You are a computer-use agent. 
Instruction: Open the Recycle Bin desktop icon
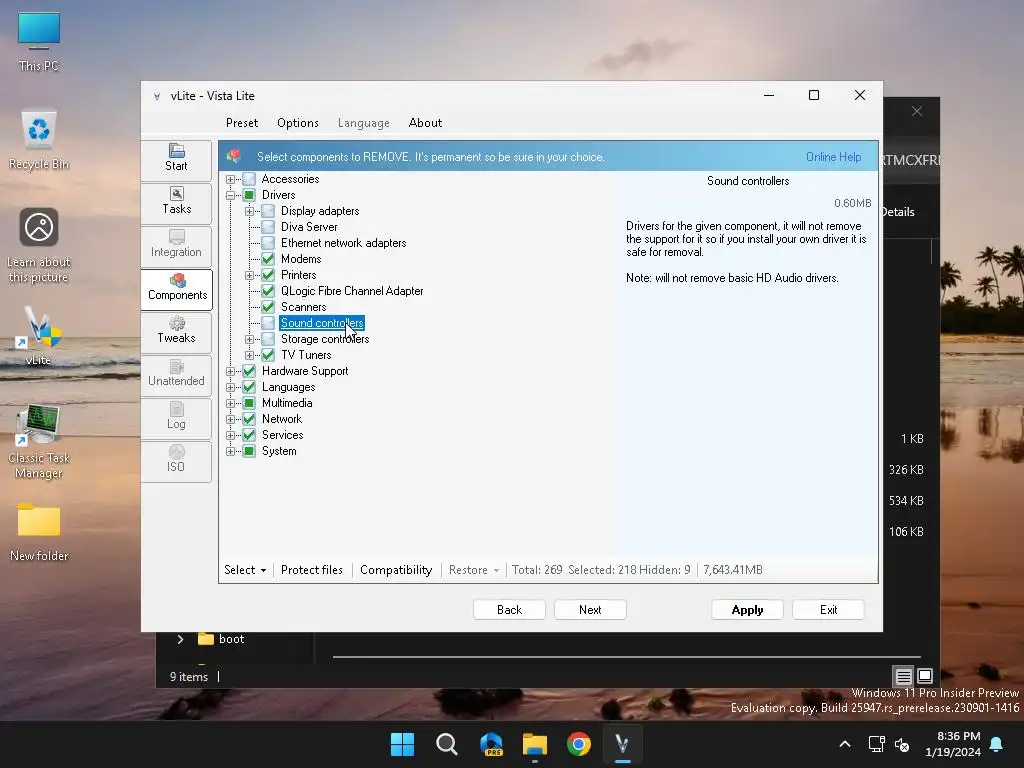(x=39, y=140)
